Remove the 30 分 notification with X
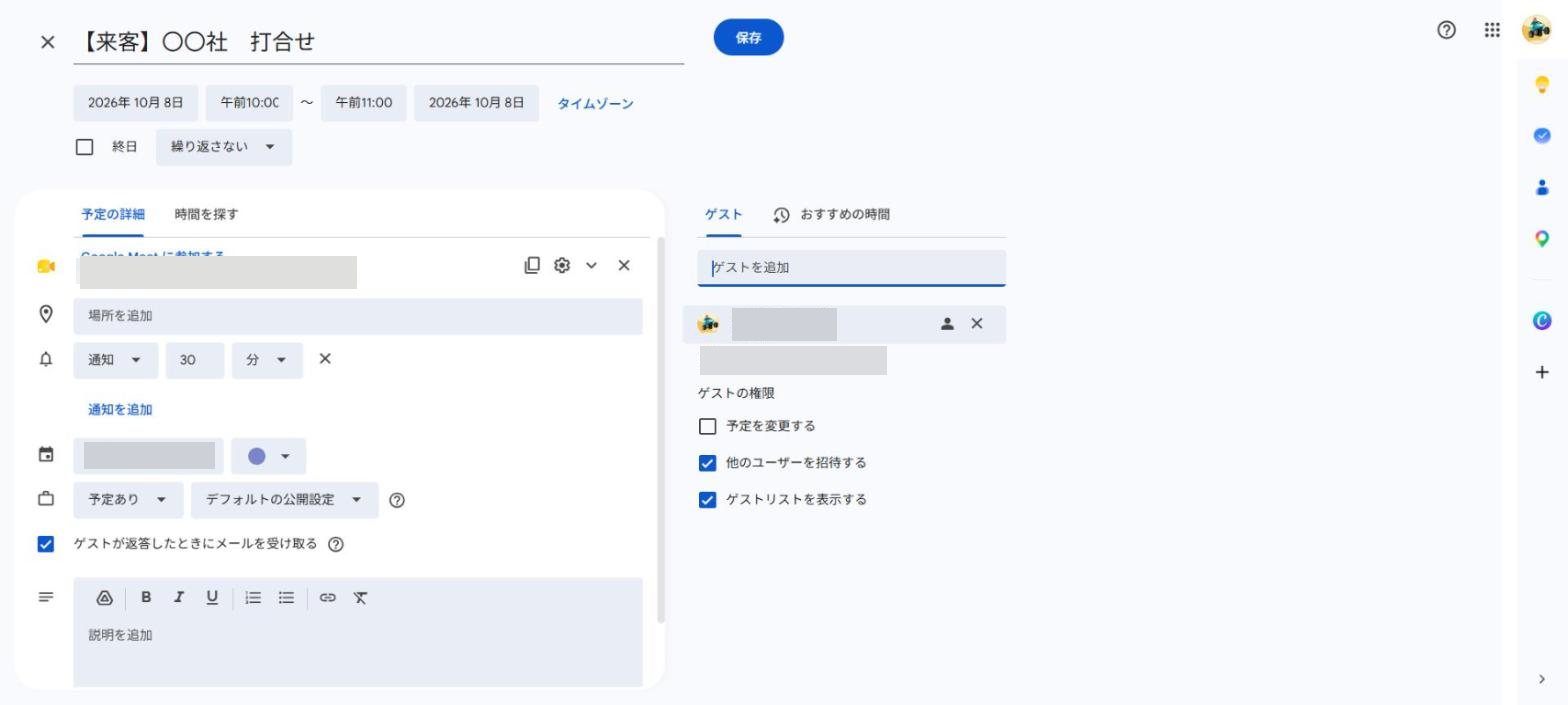This screenshot has height=705, width=1568. pyautogui.click(x=325, y=359)
